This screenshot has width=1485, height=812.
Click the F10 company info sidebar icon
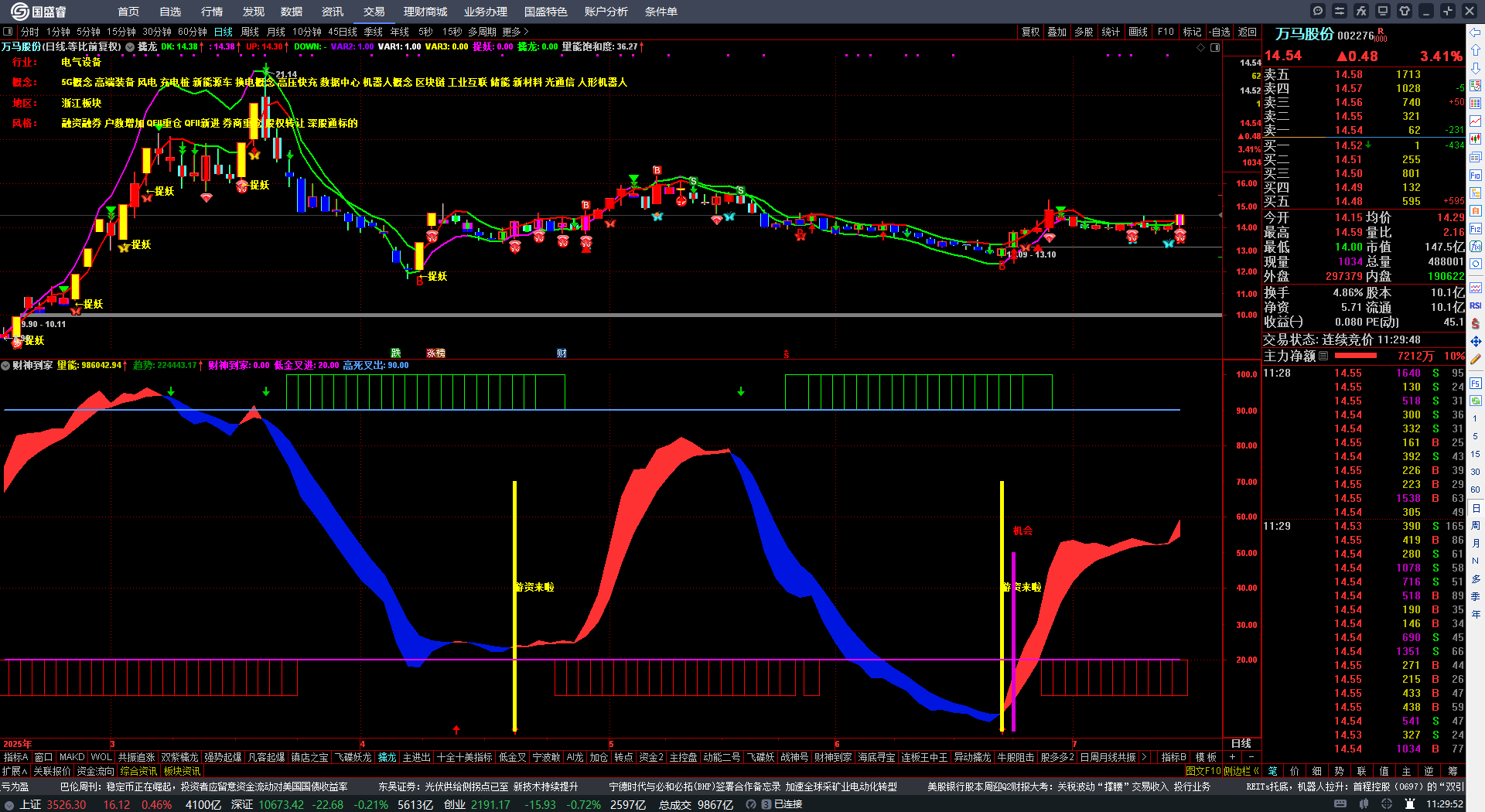pos(1476,175)
